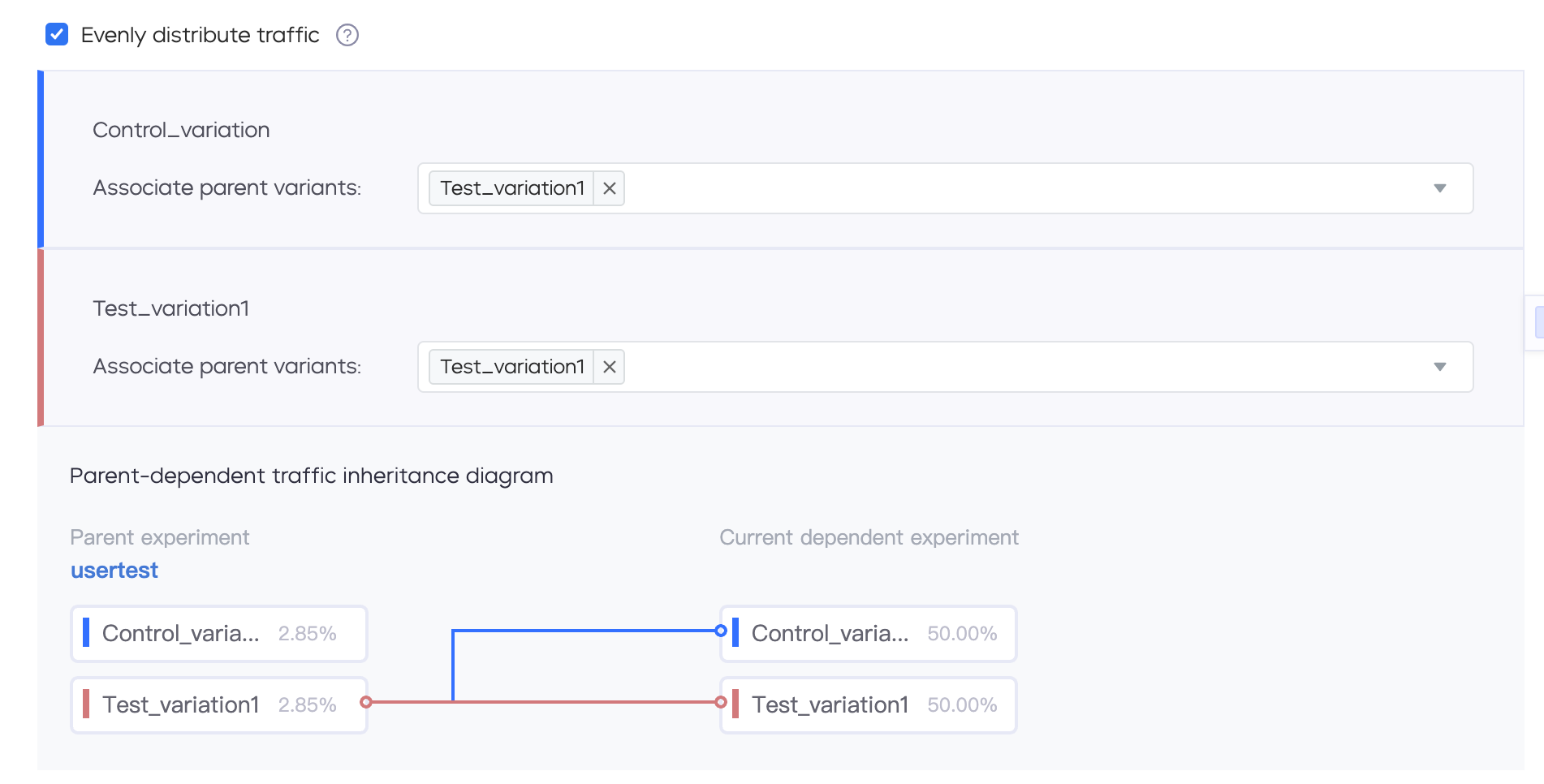The image size is (1544, 784).
Task: Click Parent-dependent traffic inheritance diagram title
Action: click(x=312, y=476)
